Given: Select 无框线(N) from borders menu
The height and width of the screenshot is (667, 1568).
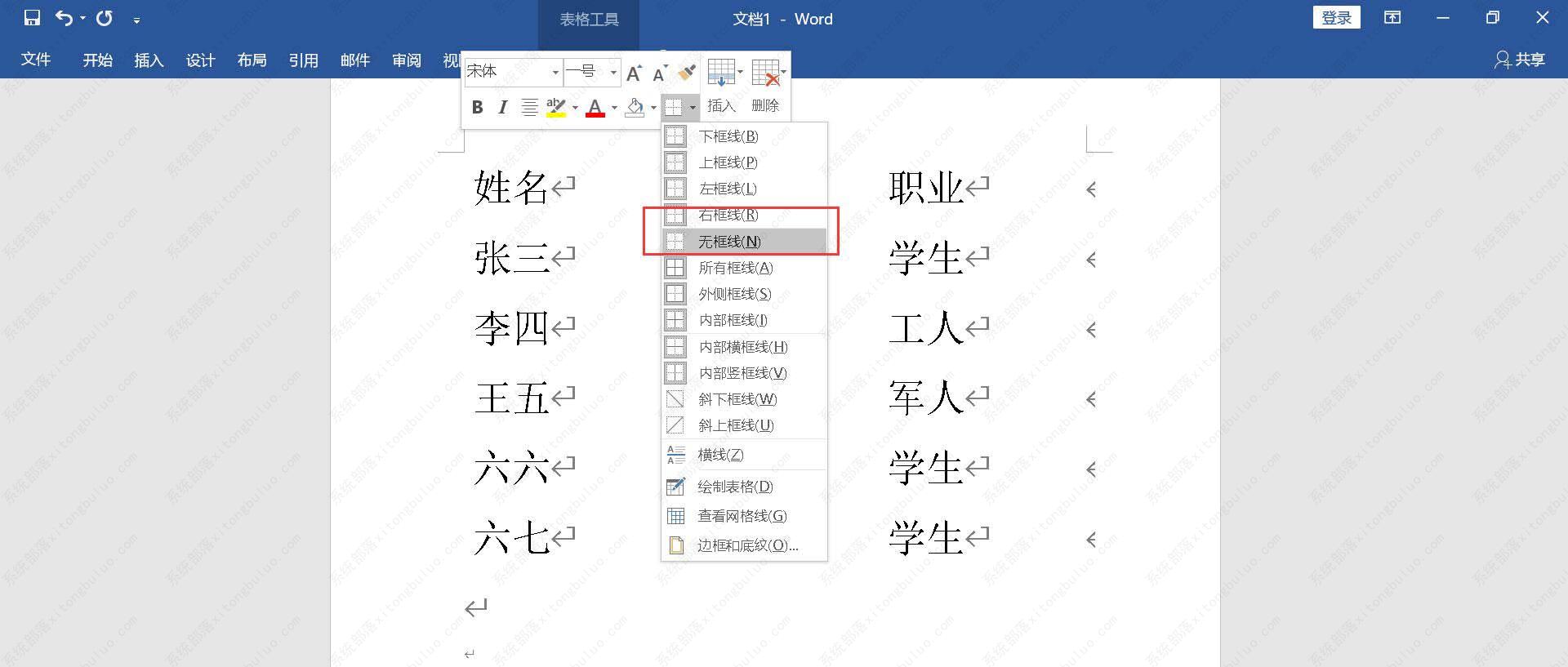Looking at the screenshot, I should [x=728, y=242].
